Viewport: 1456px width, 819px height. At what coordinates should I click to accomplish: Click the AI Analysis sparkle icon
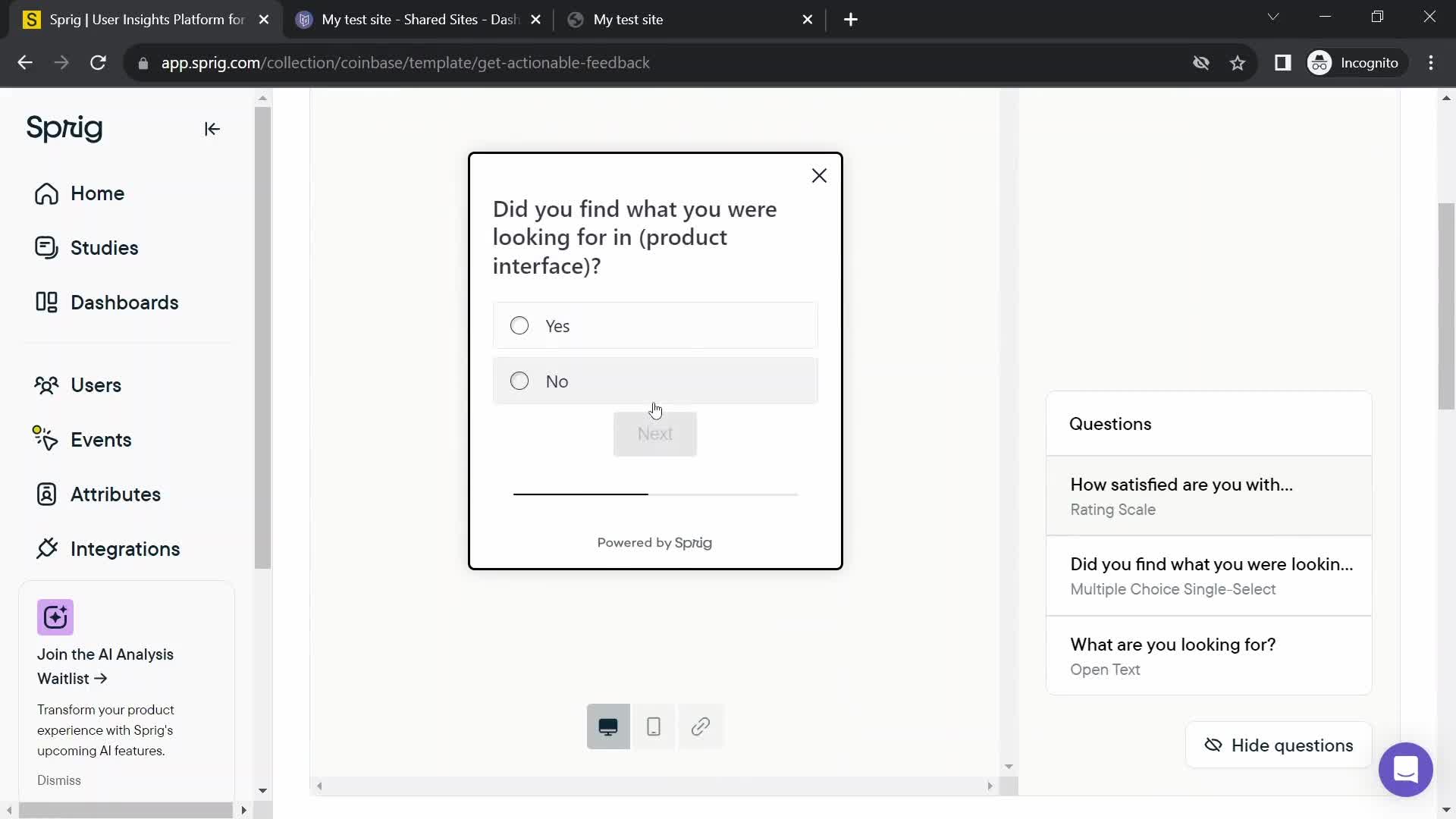[x=55, y=617]
